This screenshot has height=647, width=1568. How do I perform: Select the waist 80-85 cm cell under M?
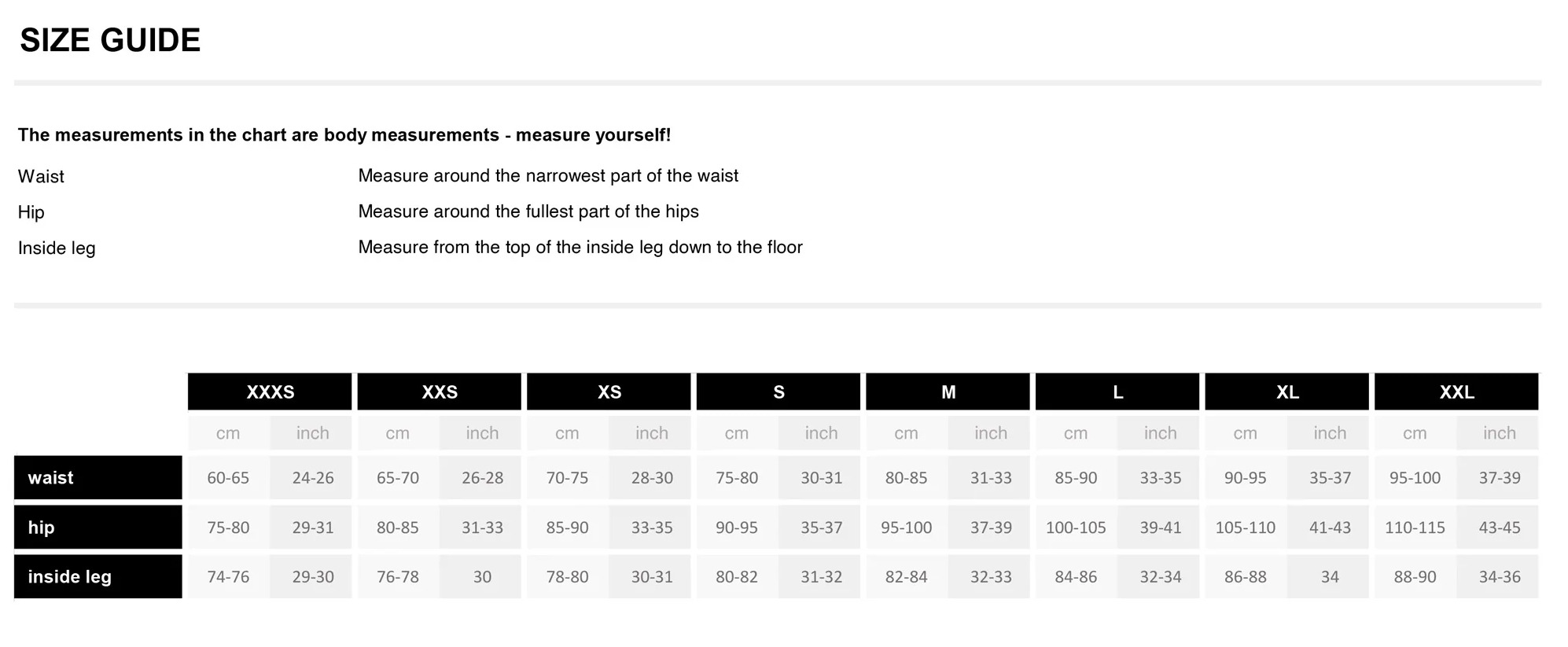pyautogui.click(x=906, y=477)
